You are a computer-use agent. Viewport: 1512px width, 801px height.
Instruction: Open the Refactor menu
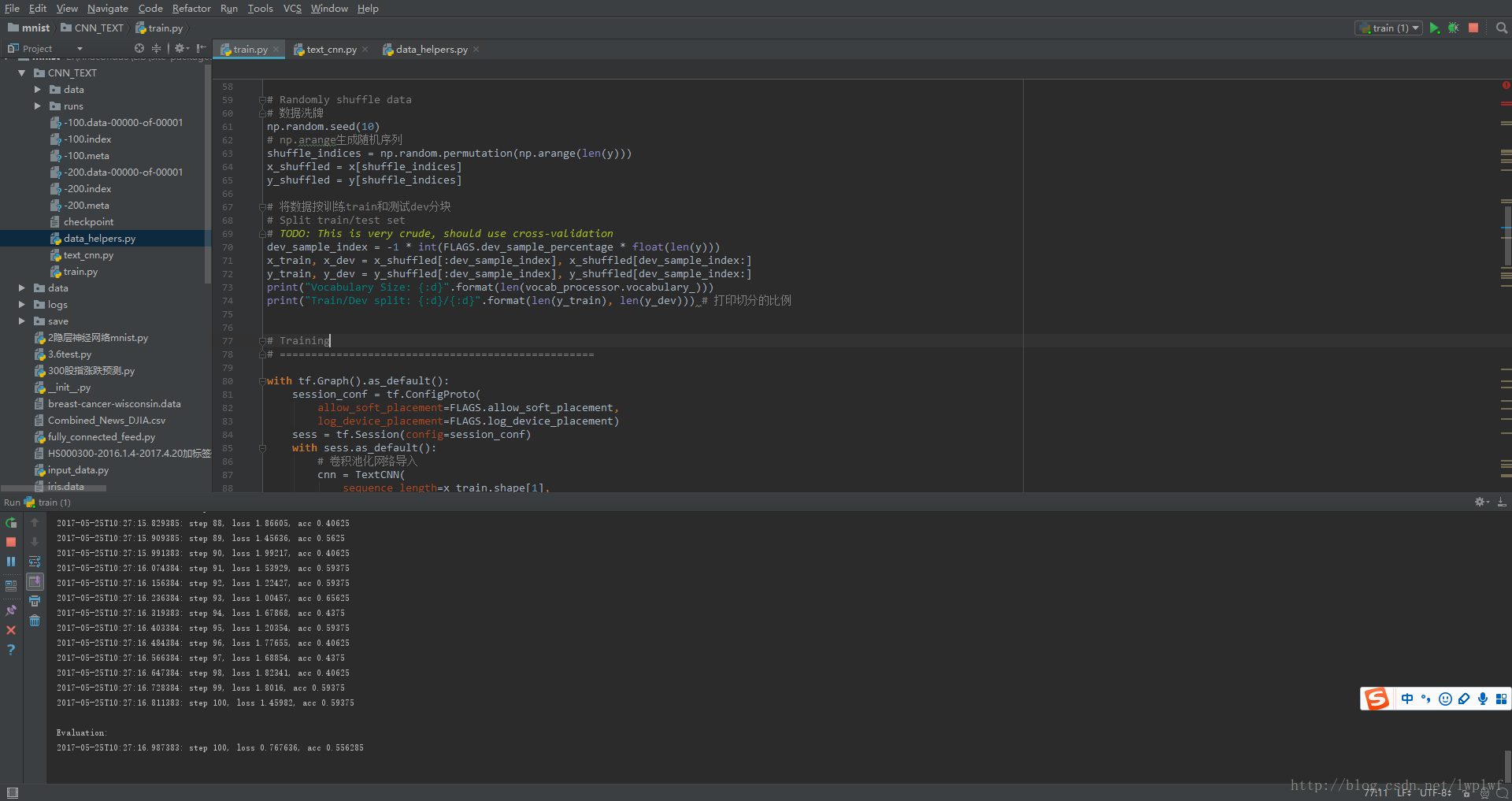tap(191, 8)
